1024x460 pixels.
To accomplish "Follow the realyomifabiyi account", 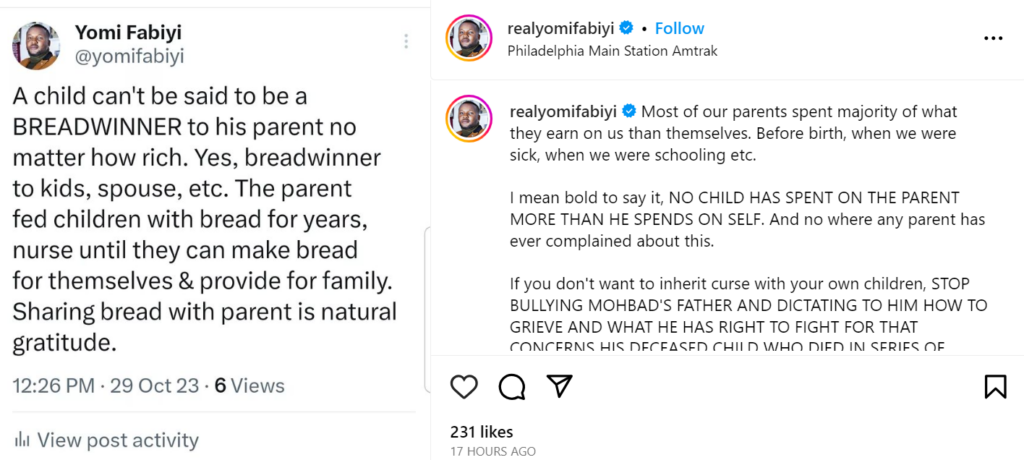I will pyautogui.click(x=679, y=29).
